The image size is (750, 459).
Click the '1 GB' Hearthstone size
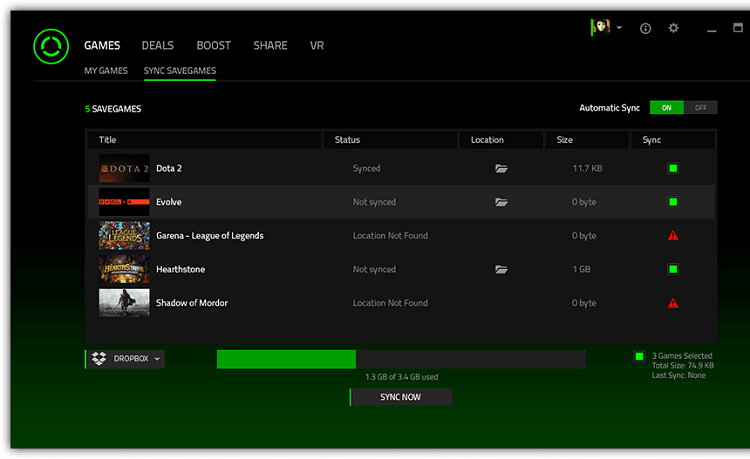click(582, 269)
